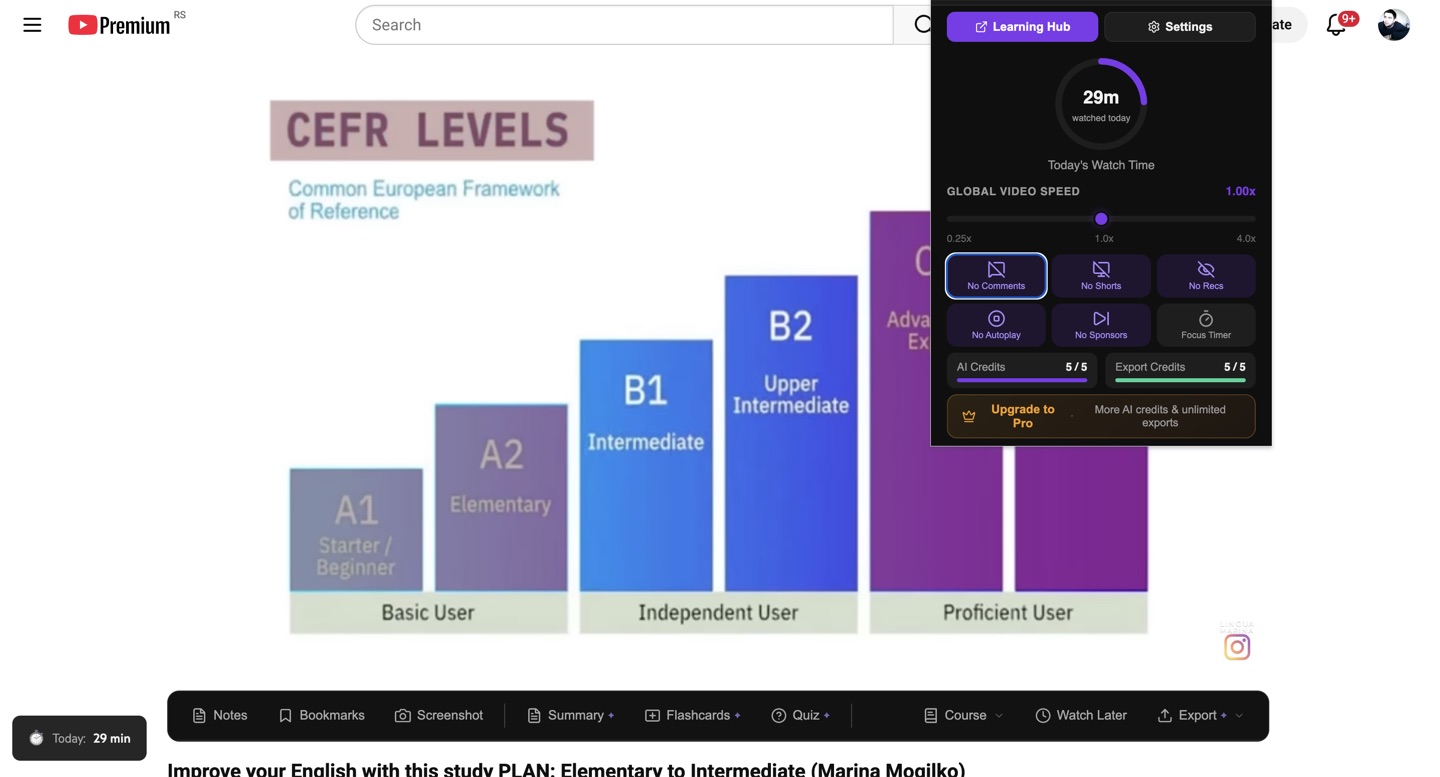Click Upgrade to Pro button
1440x777 pixels.
[x=1101, y=416]
